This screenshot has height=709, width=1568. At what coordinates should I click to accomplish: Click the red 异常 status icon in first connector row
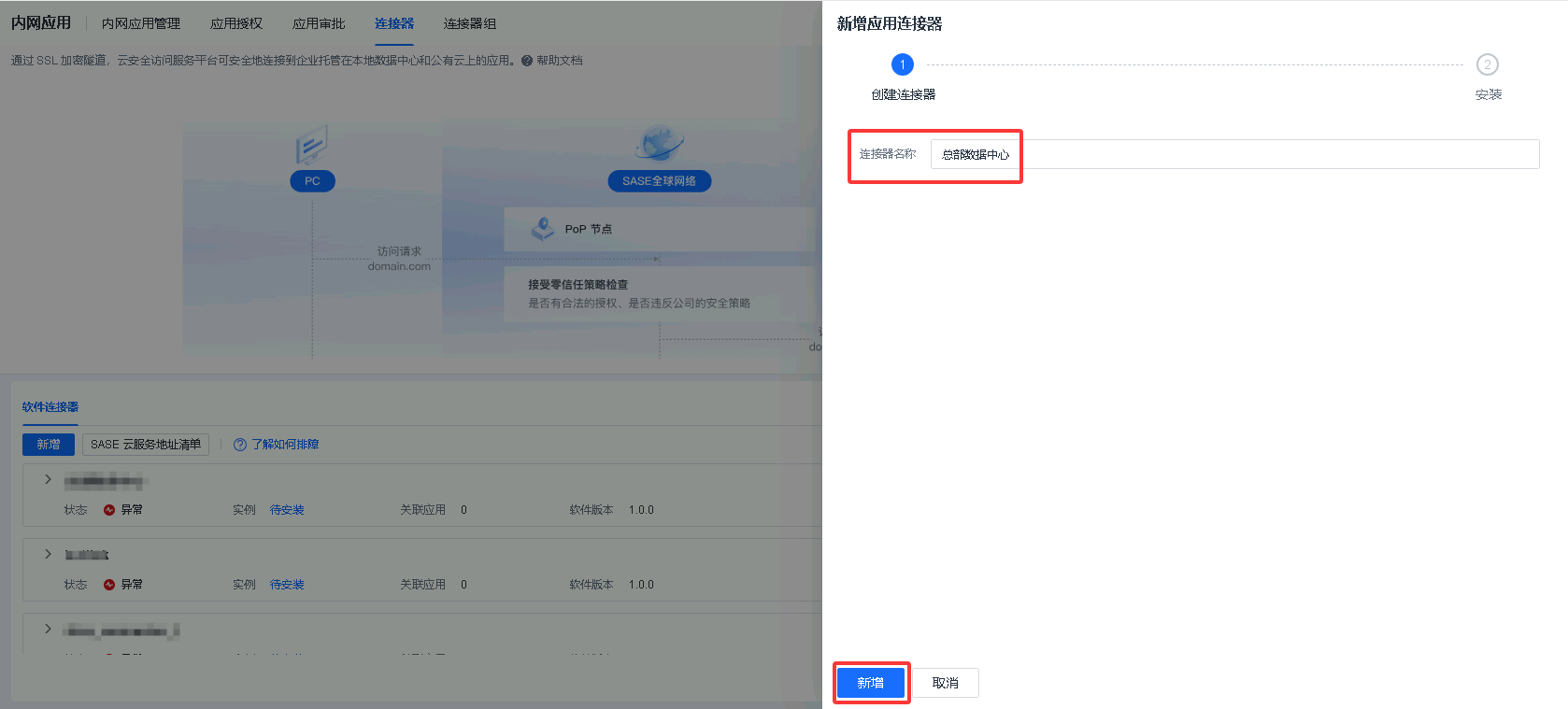pyautogui.click(x=109, y=510)
